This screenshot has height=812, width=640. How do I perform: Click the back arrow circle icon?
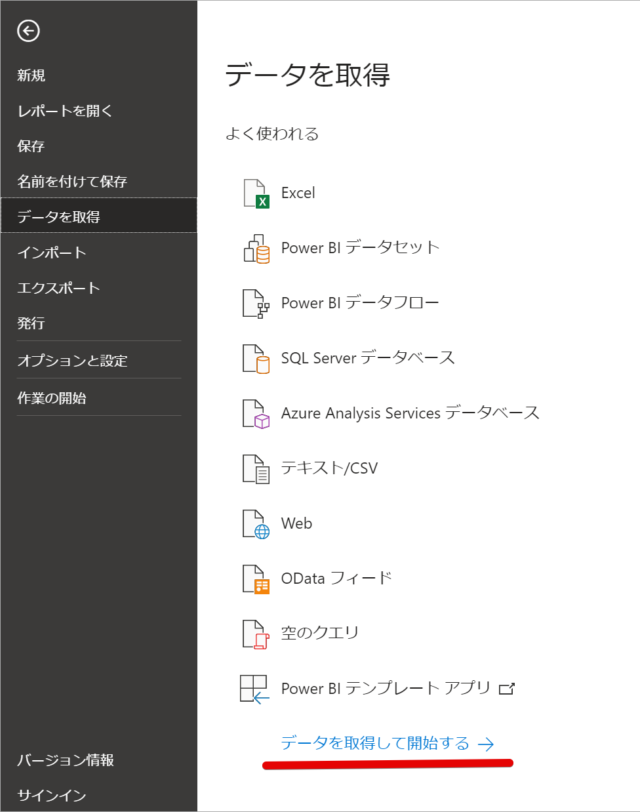click(x=28, y=31)
